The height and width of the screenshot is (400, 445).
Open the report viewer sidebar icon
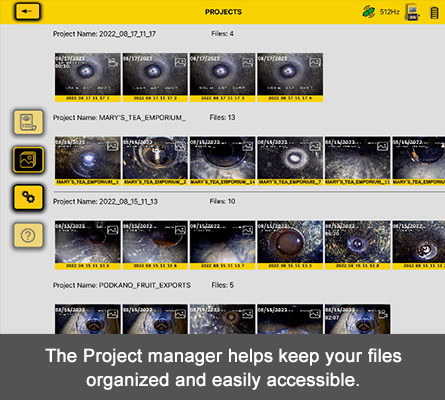(x=28, y=122)
